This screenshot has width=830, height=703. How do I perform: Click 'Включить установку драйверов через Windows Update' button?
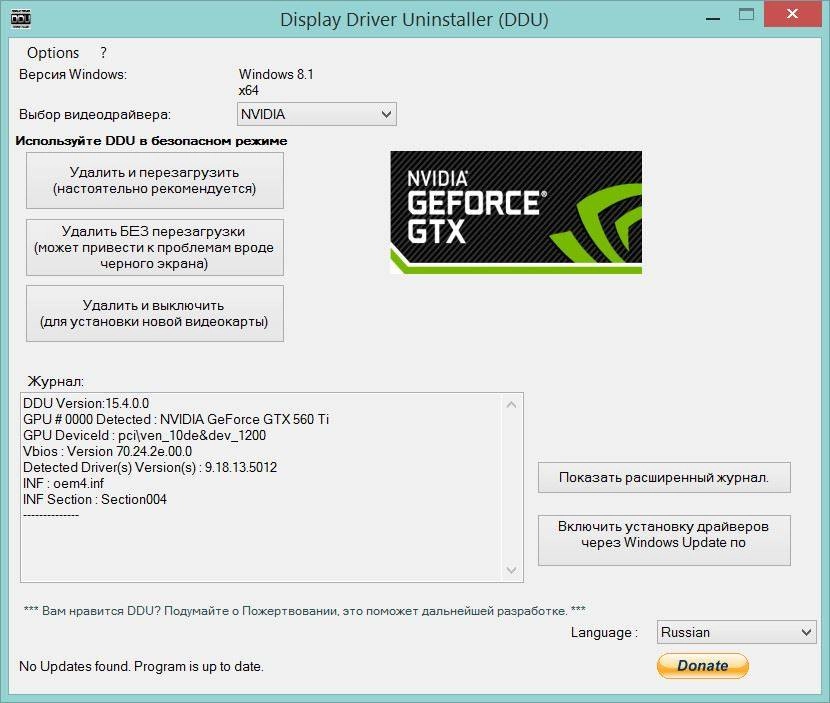(x=664, y=540)
